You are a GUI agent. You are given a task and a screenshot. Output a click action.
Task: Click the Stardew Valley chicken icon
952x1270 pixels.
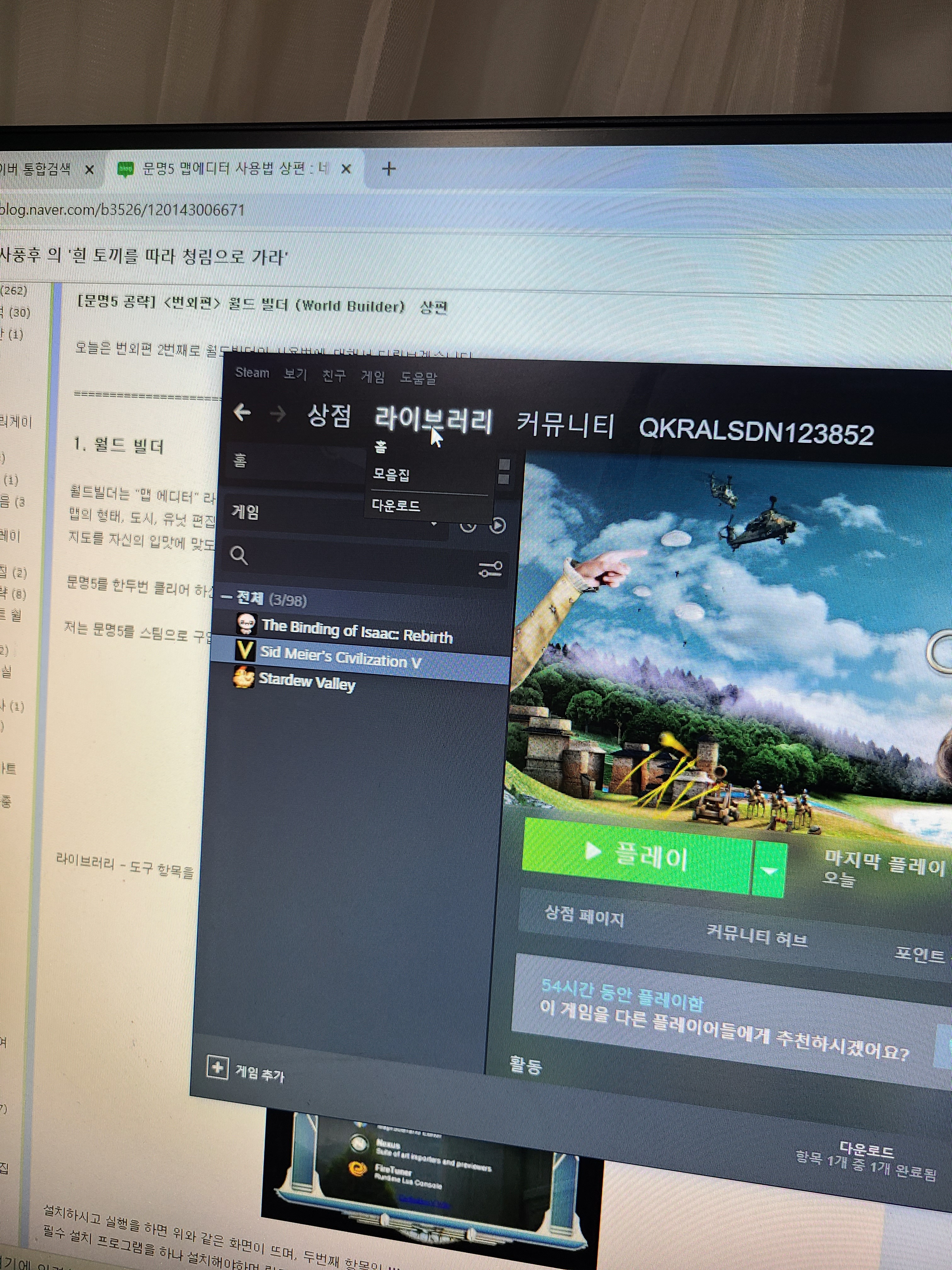244,676
